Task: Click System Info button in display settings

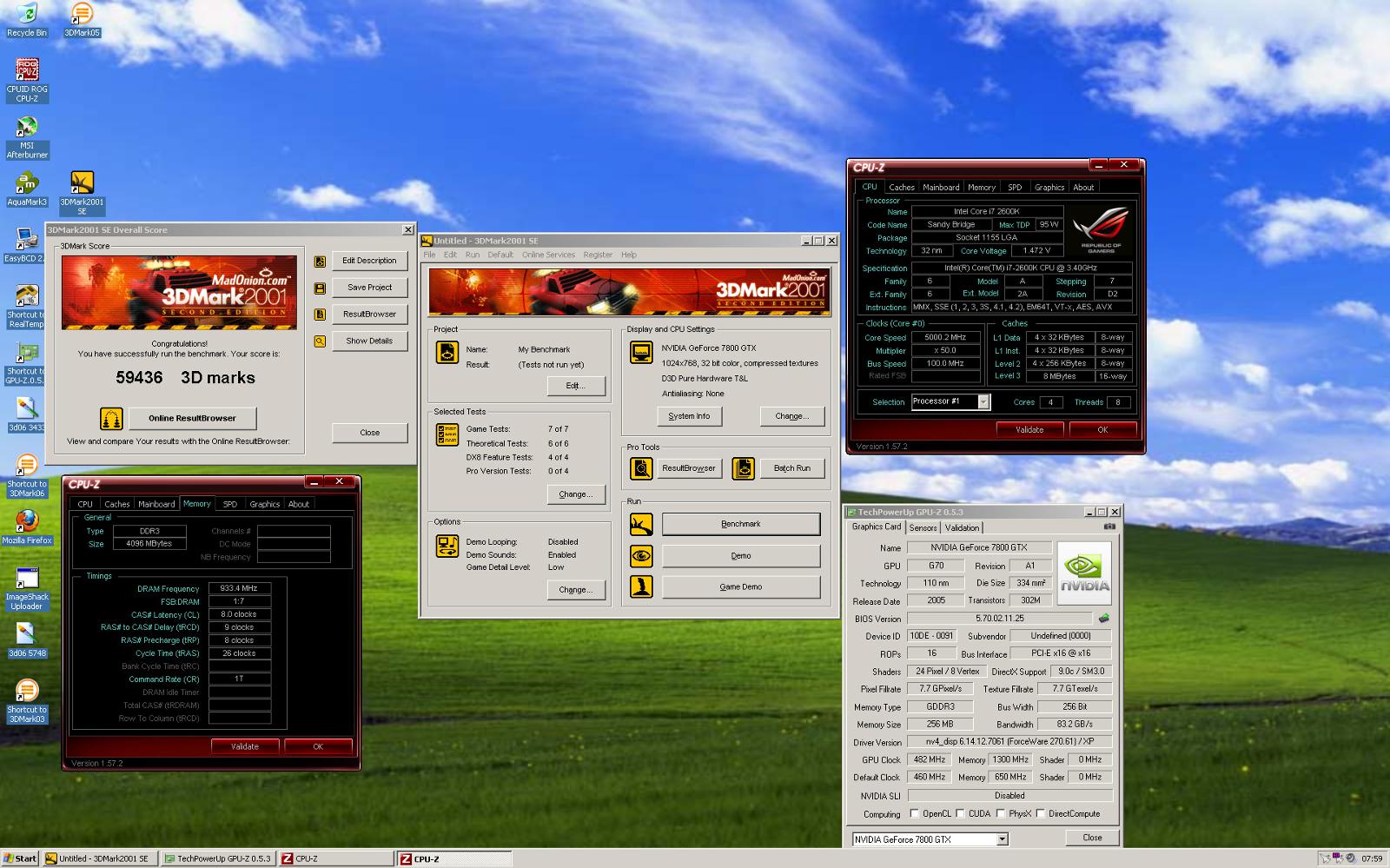Action: [689, 416]
